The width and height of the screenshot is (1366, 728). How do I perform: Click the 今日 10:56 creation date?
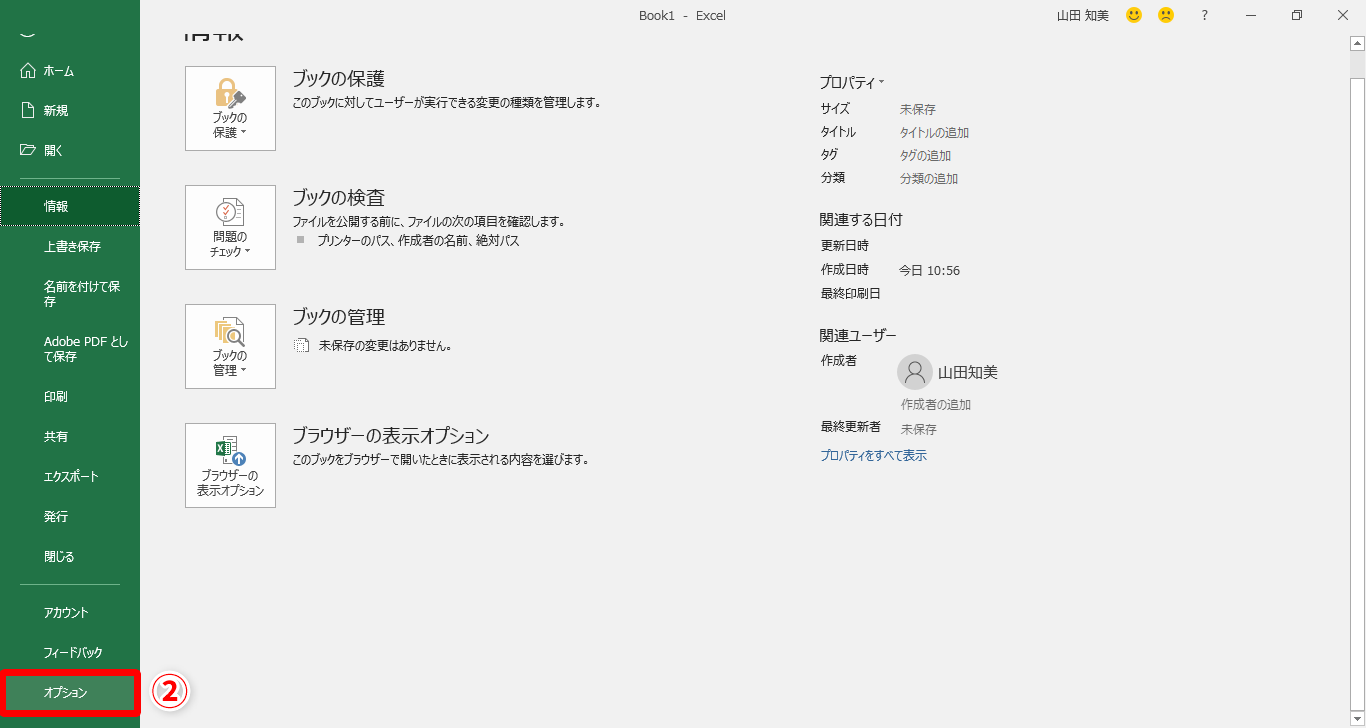point(929,271)
